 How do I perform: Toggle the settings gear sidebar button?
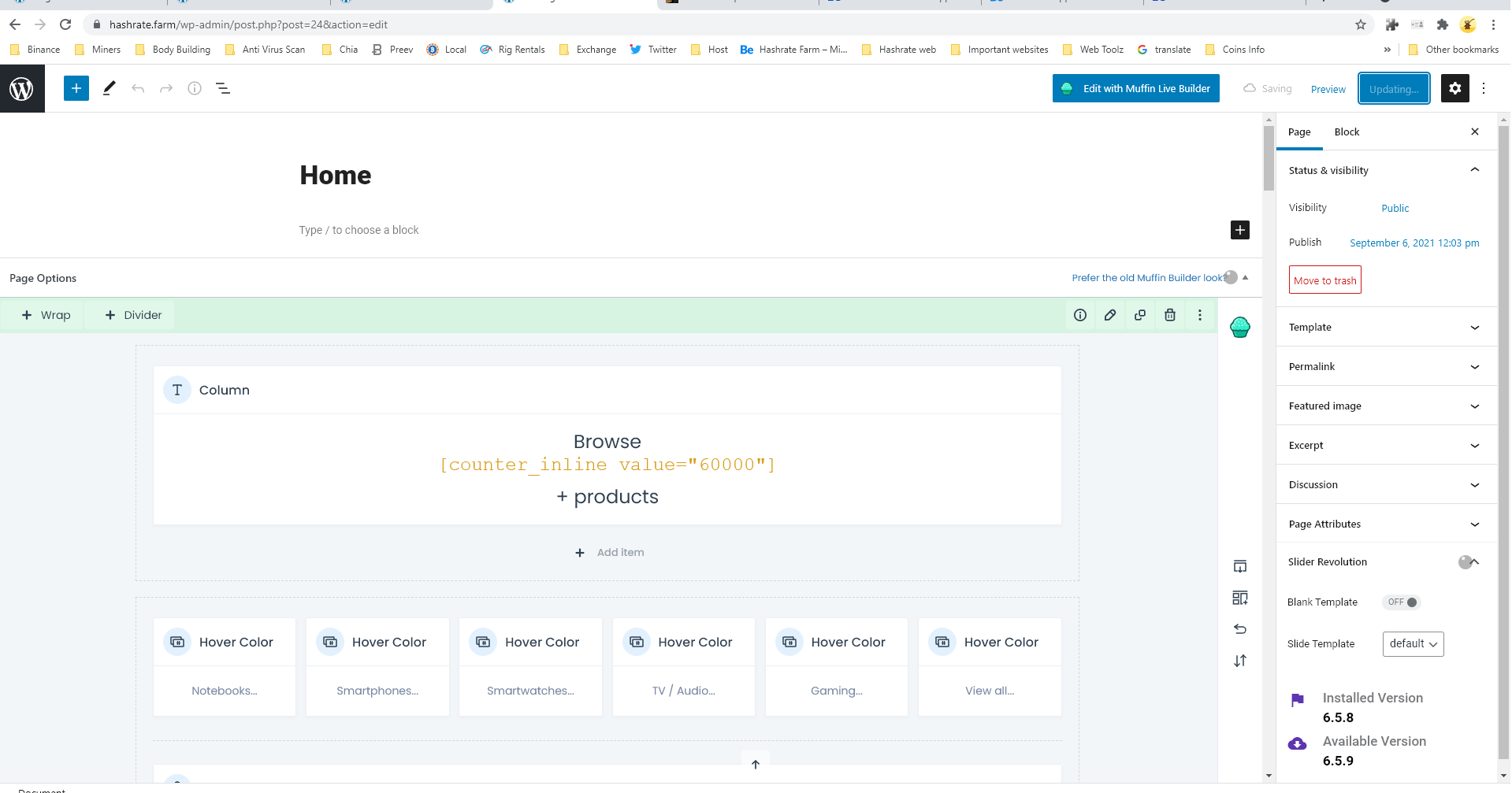coord(1455,88)
